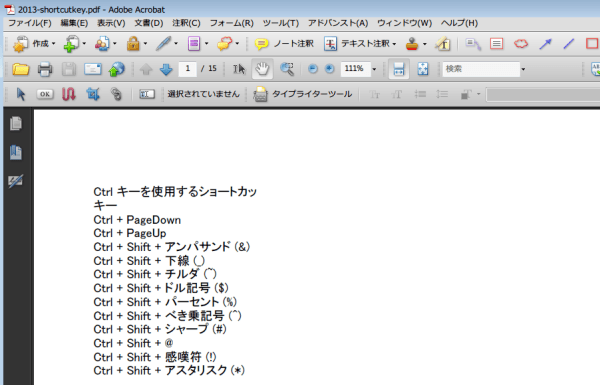Image resolution: width=600 pixels, height=385 pixels.
Task: Click the Email envelope icon
Action: click(93, 69)
